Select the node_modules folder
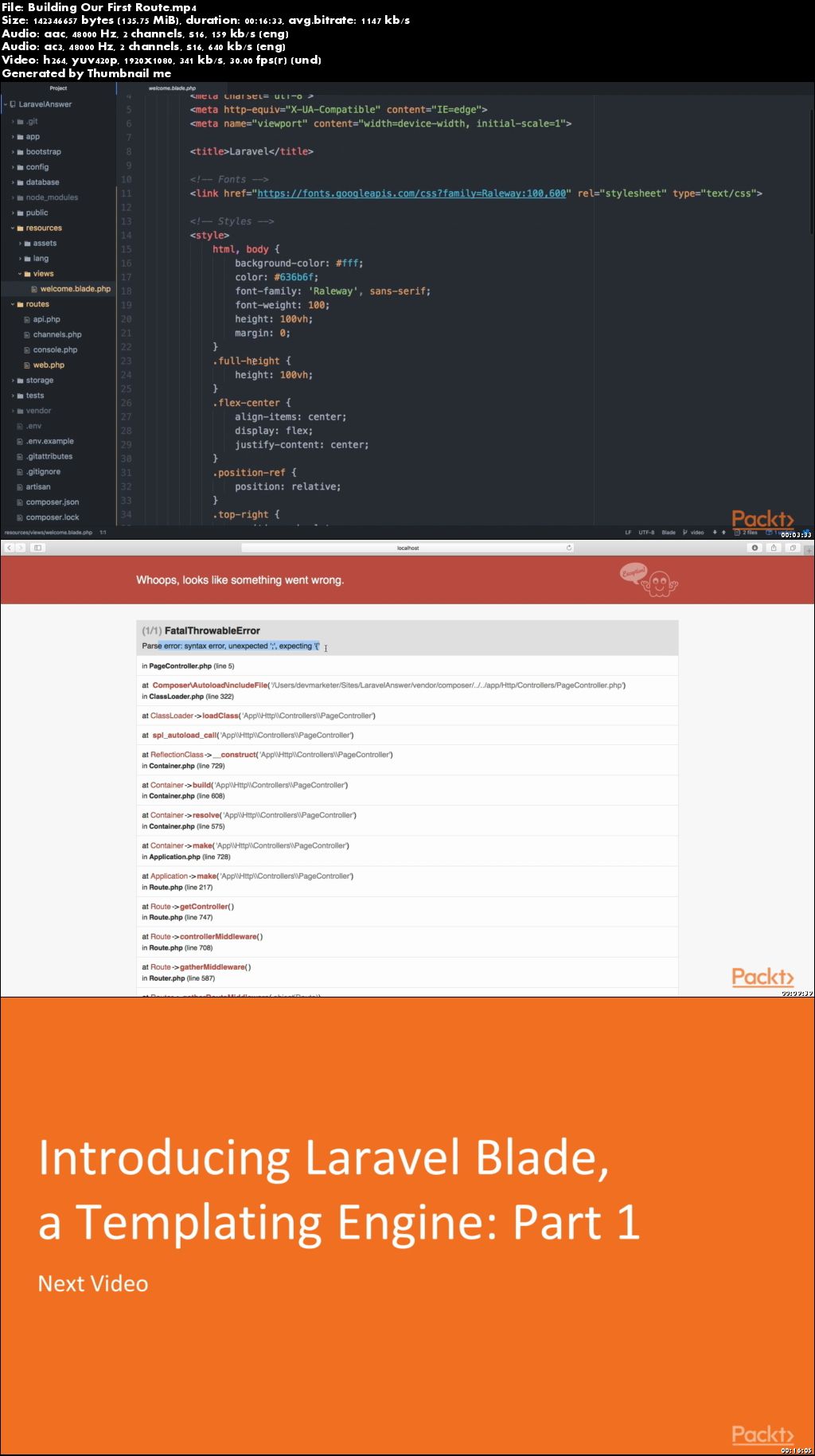 (52, 197)
